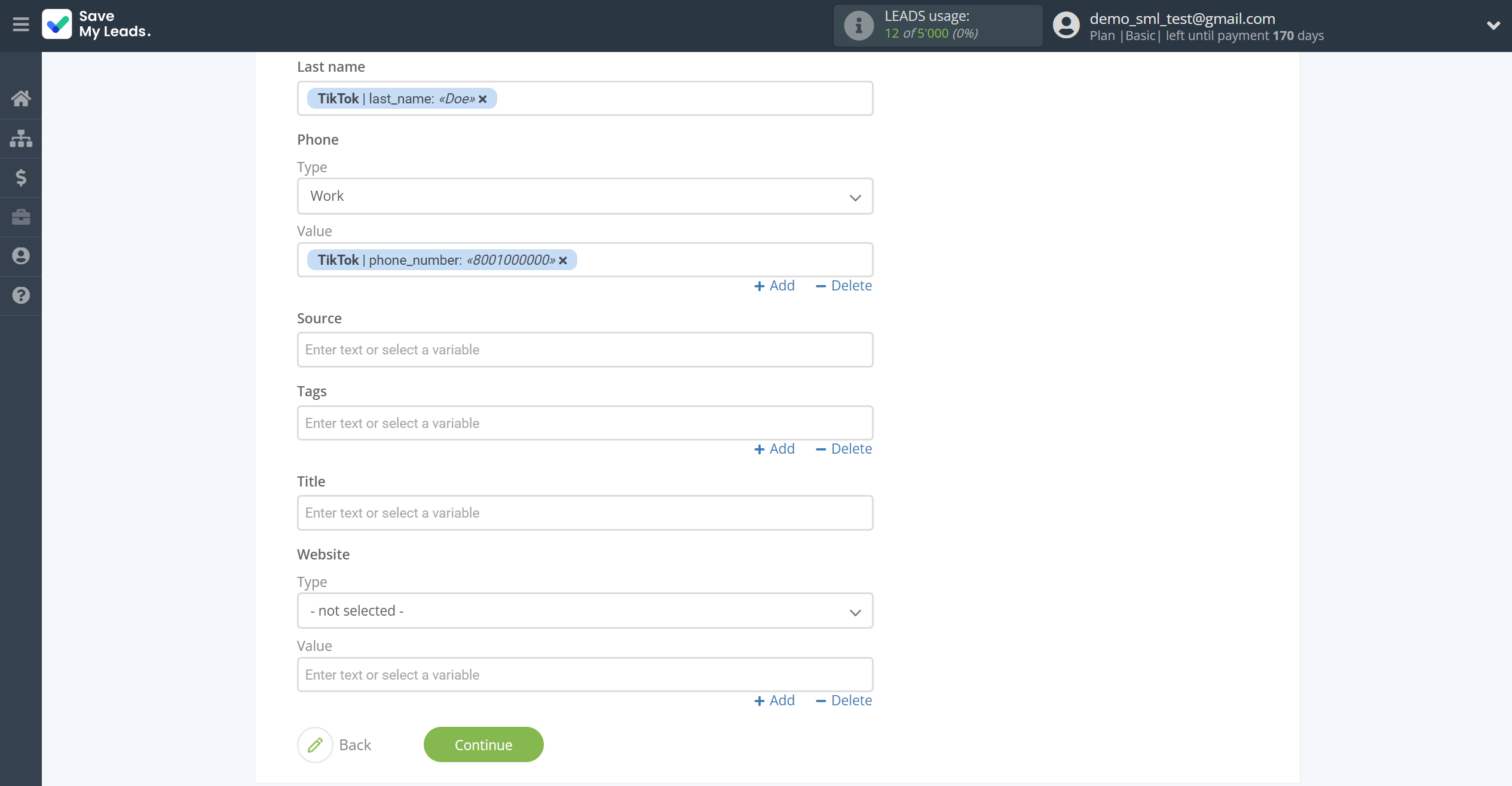
Task: Click the demo_sml_test@gmail.com account email
Action: (x=1182, y=19)
